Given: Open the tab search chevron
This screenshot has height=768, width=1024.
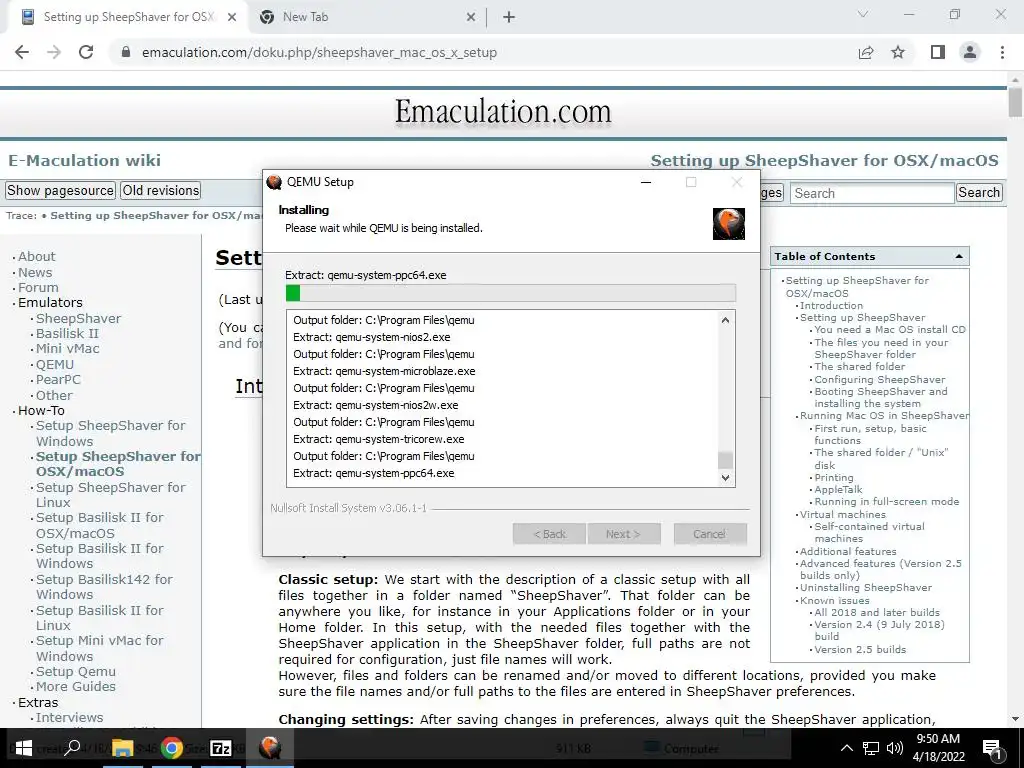Looking at the screenshot, I should (863, 14).
